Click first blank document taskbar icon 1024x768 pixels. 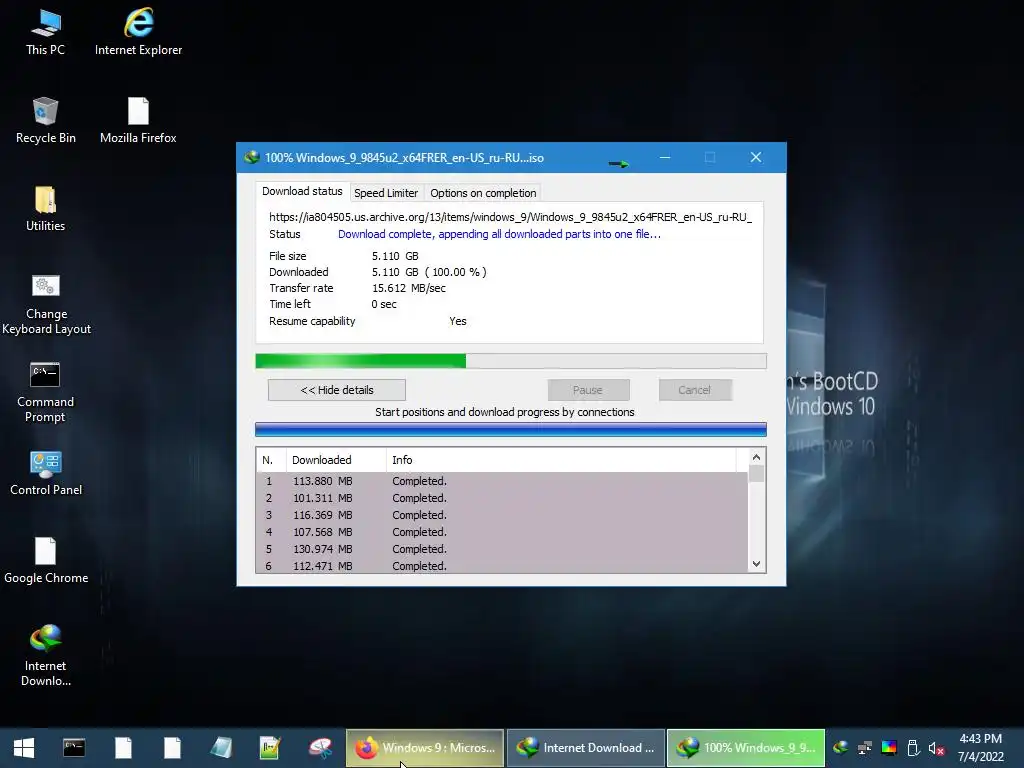tap(123, 748)
